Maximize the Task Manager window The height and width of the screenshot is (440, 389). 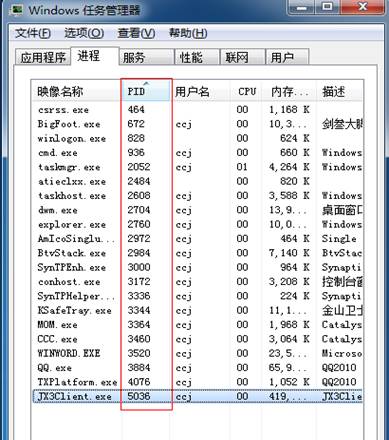point(327,7)
